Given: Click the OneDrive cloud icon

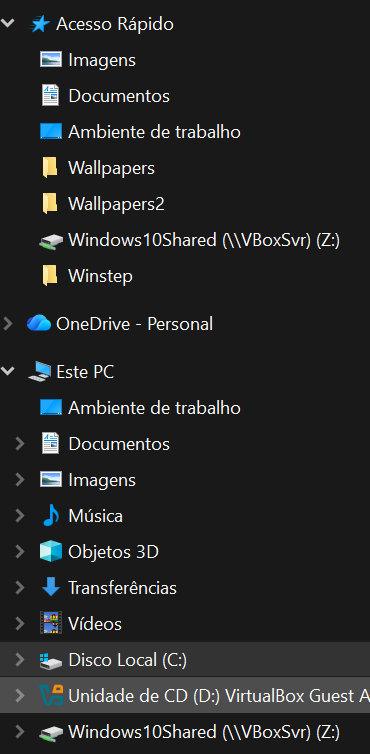Looking at the screenshot, I should (39, 324).
